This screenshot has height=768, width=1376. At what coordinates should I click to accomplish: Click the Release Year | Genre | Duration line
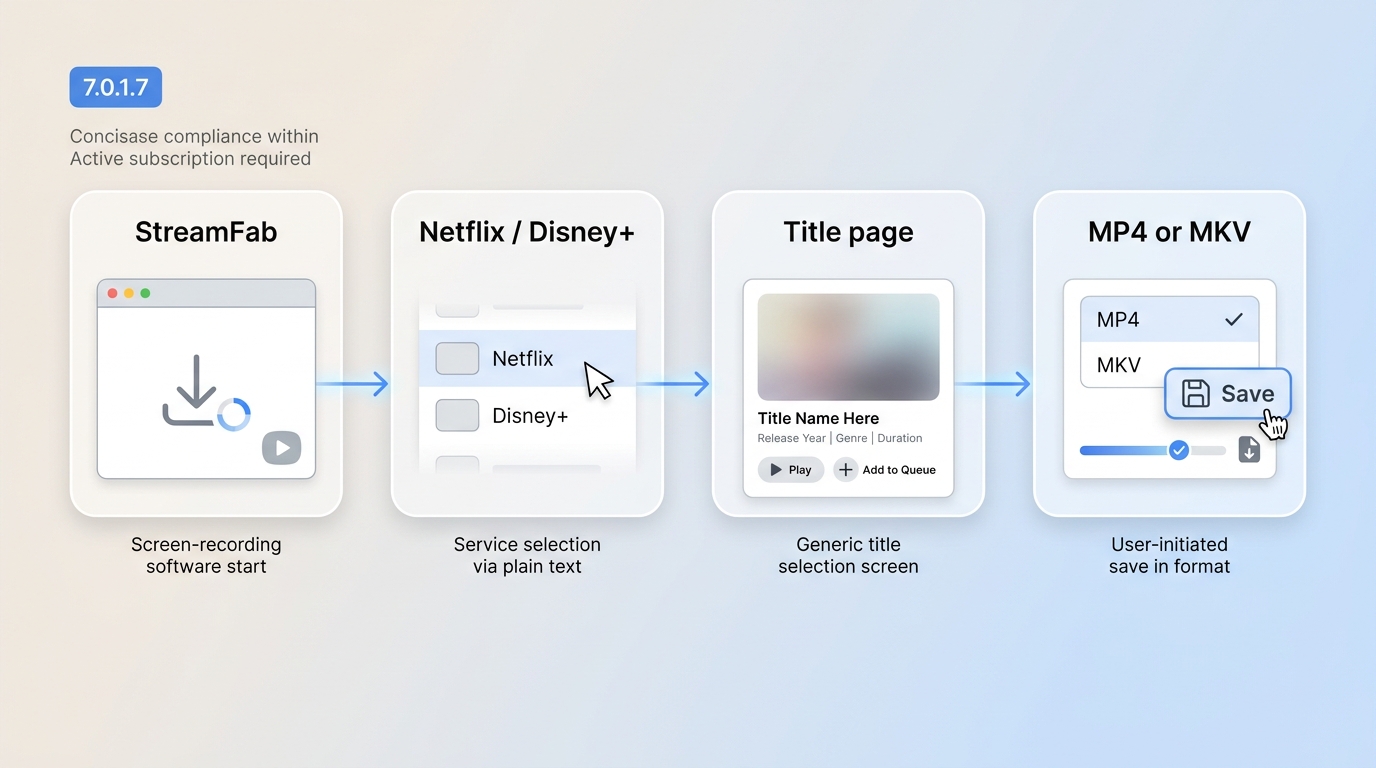click(x=840, y=438)
